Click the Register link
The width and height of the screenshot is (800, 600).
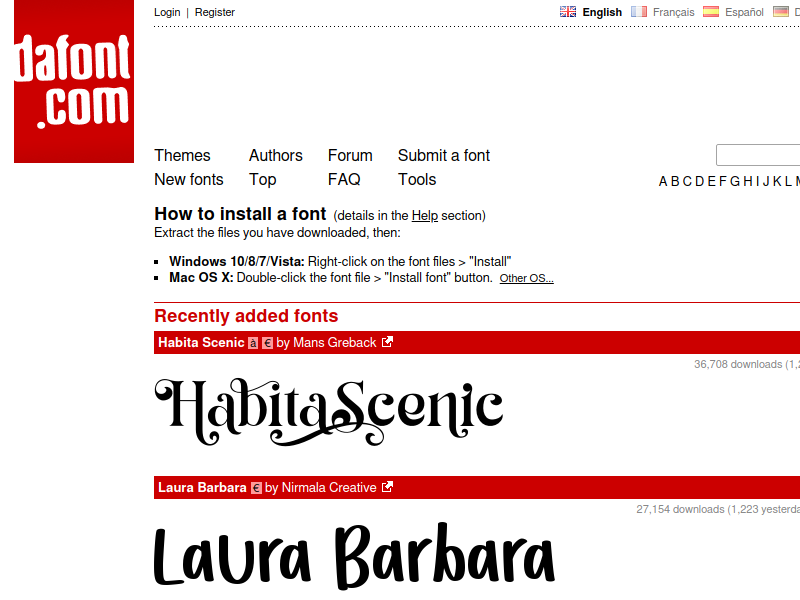[x=215, y=12]
